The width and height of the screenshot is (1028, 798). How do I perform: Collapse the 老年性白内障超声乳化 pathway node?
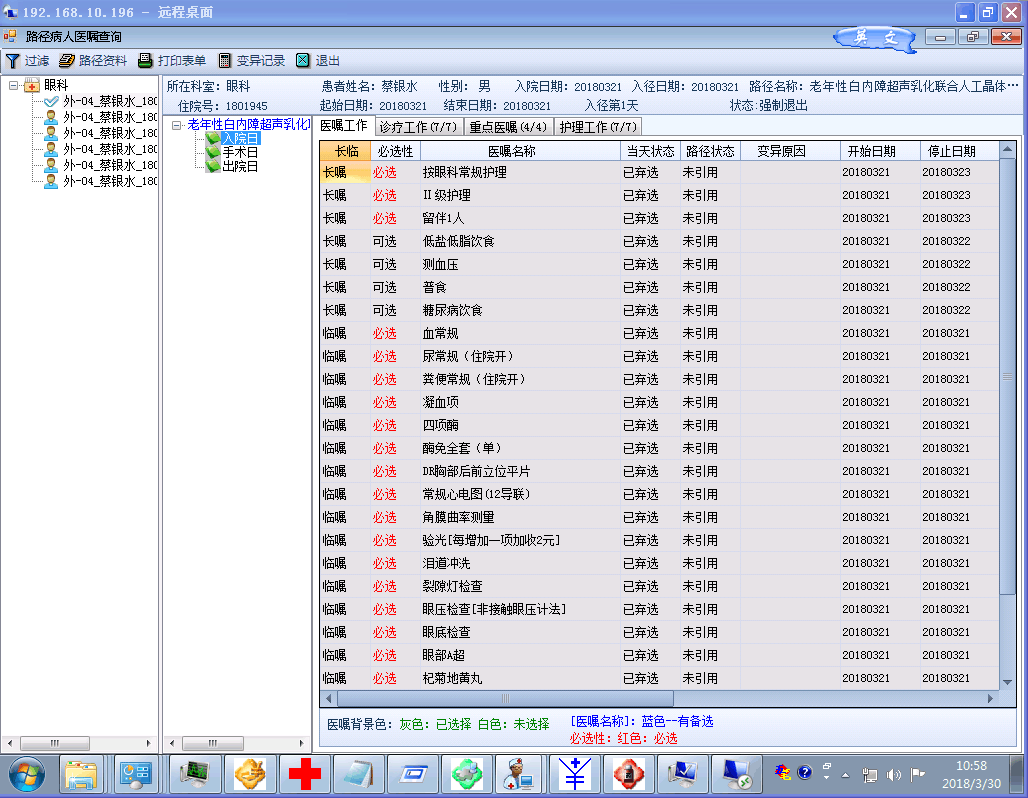point(176,125)
